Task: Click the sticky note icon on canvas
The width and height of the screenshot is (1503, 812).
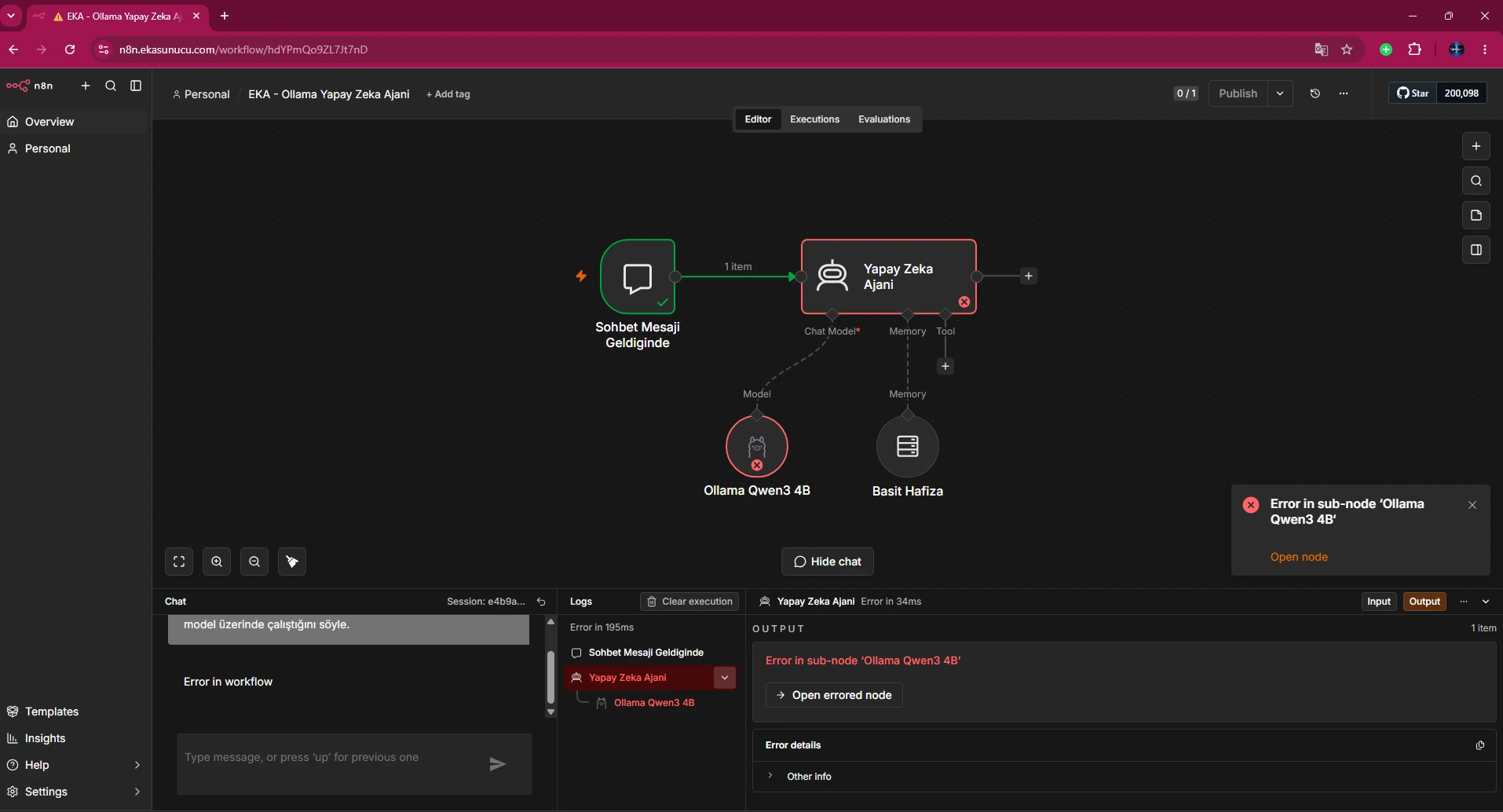Action: click(1476, 215)
